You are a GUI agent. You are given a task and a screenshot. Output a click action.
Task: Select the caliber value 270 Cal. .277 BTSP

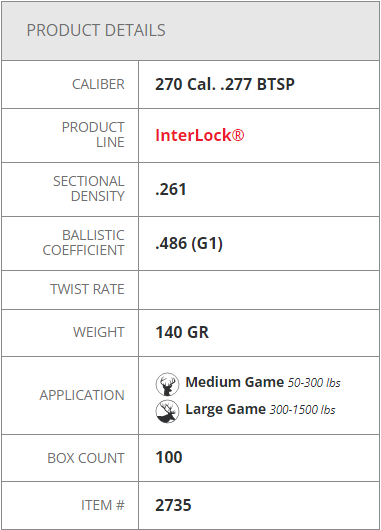point(225,84)
